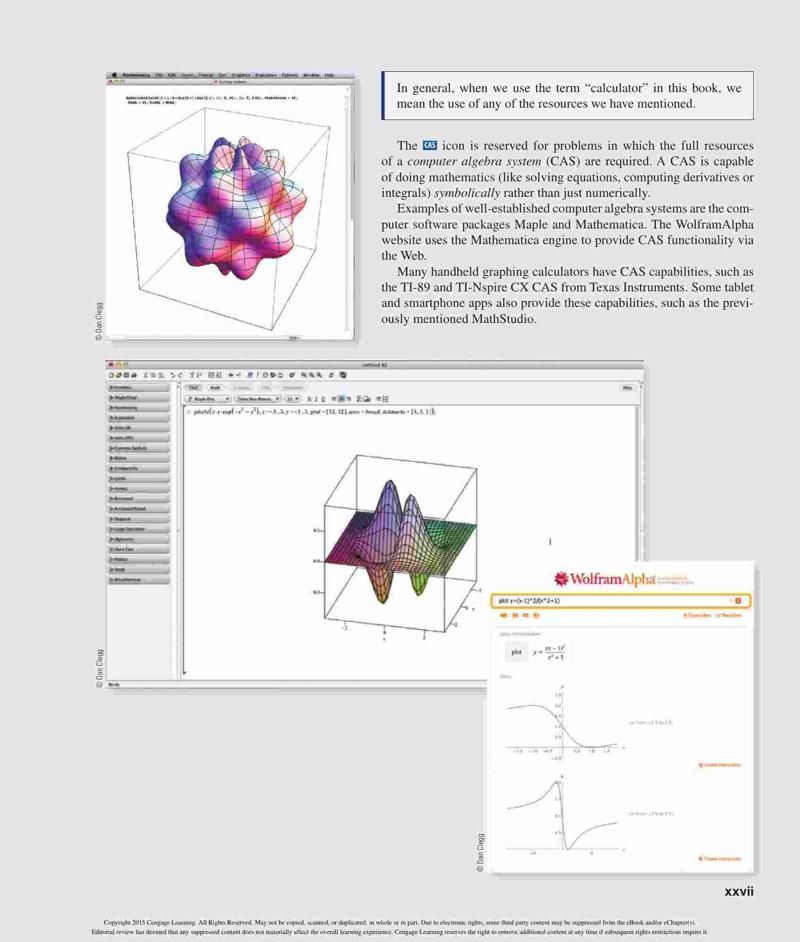Click the orange compute button in WolframAlpha input

click(x=738, y=601)
